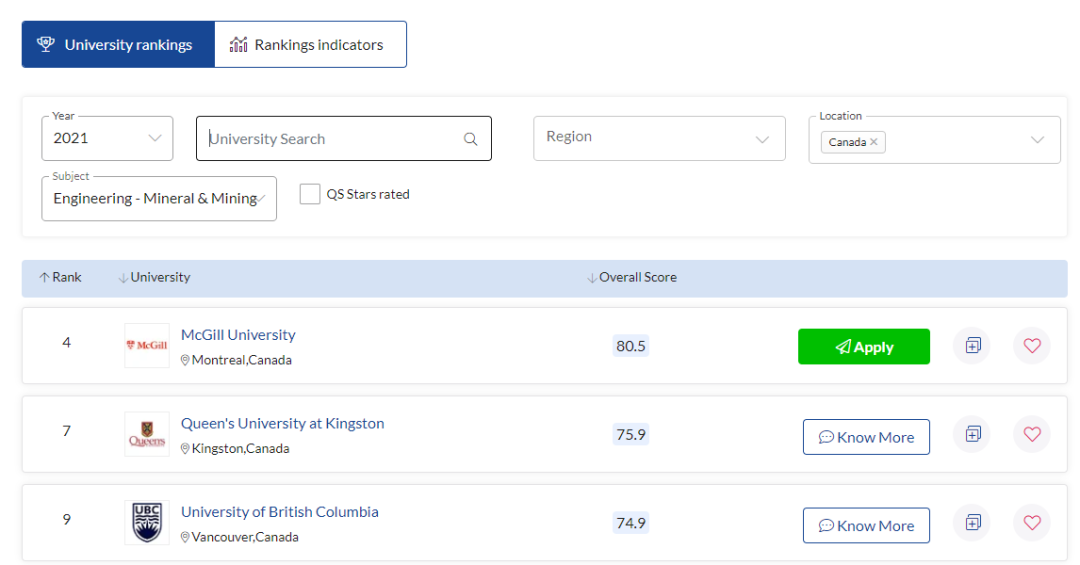Remove the Canada location tag

(874, 142)
